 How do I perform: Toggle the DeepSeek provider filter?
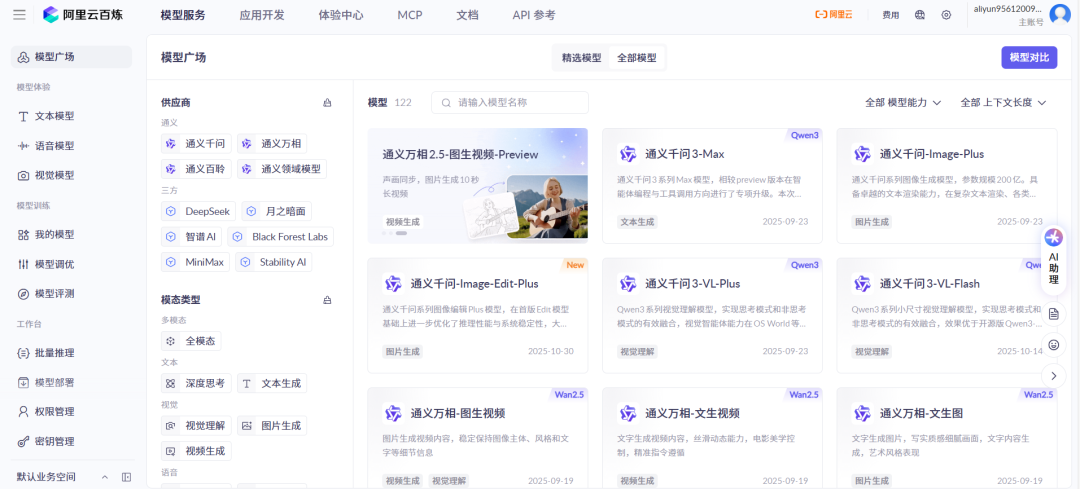pyautogui.click(x=198, y=211)
